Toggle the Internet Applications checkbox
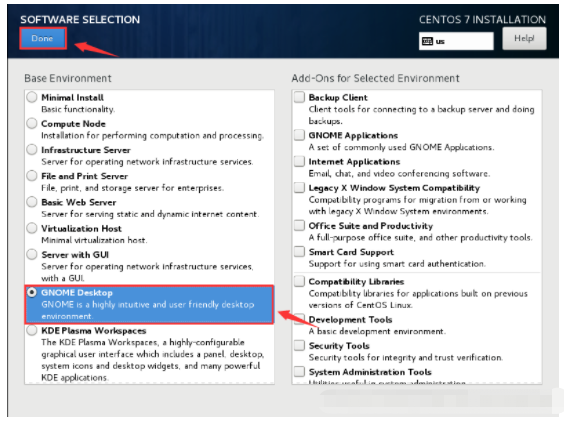This screenshot has width=567, height=425. tap(299, 161)
